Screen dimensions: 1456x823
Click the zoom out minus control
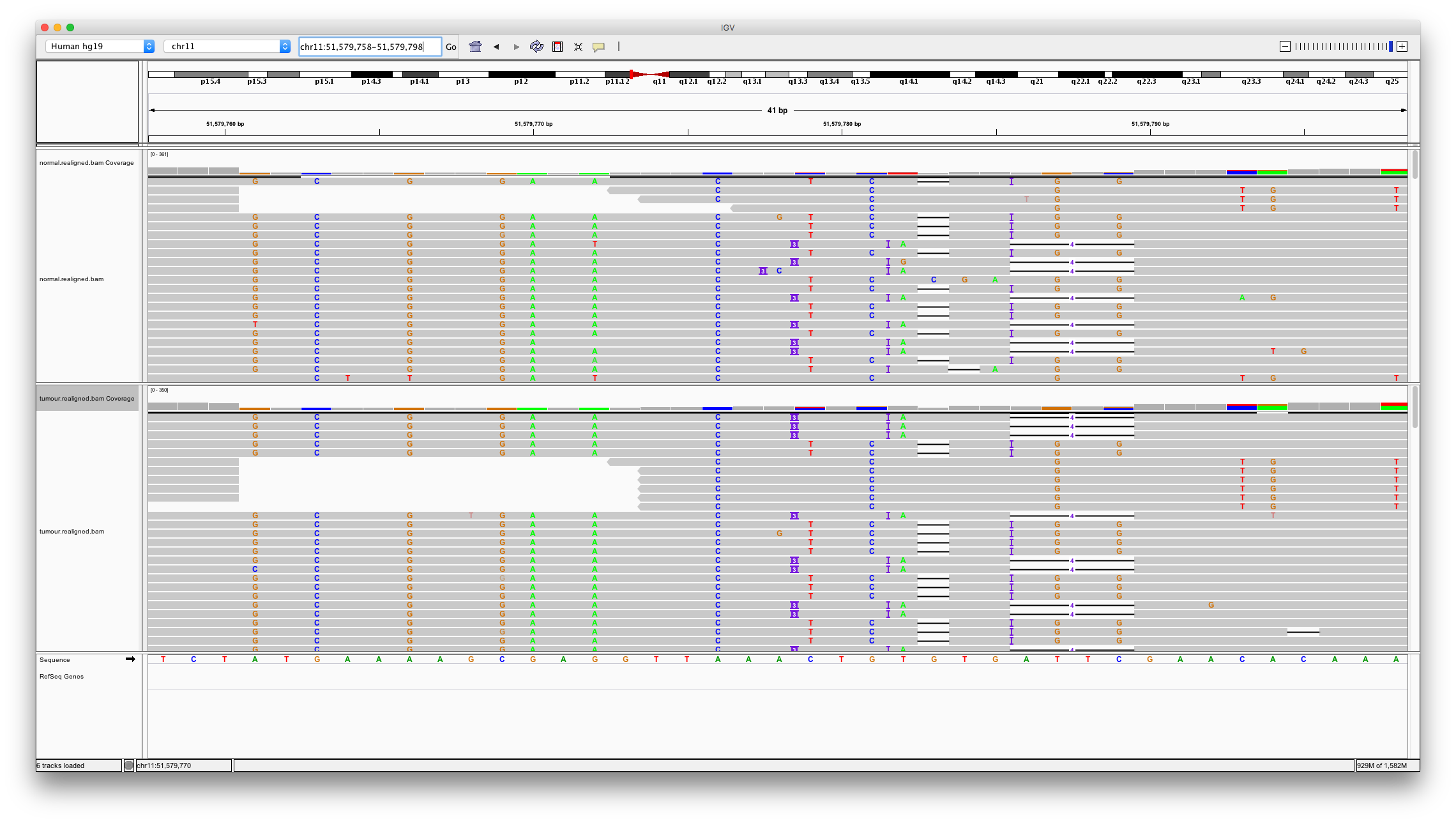[1285, 46]
